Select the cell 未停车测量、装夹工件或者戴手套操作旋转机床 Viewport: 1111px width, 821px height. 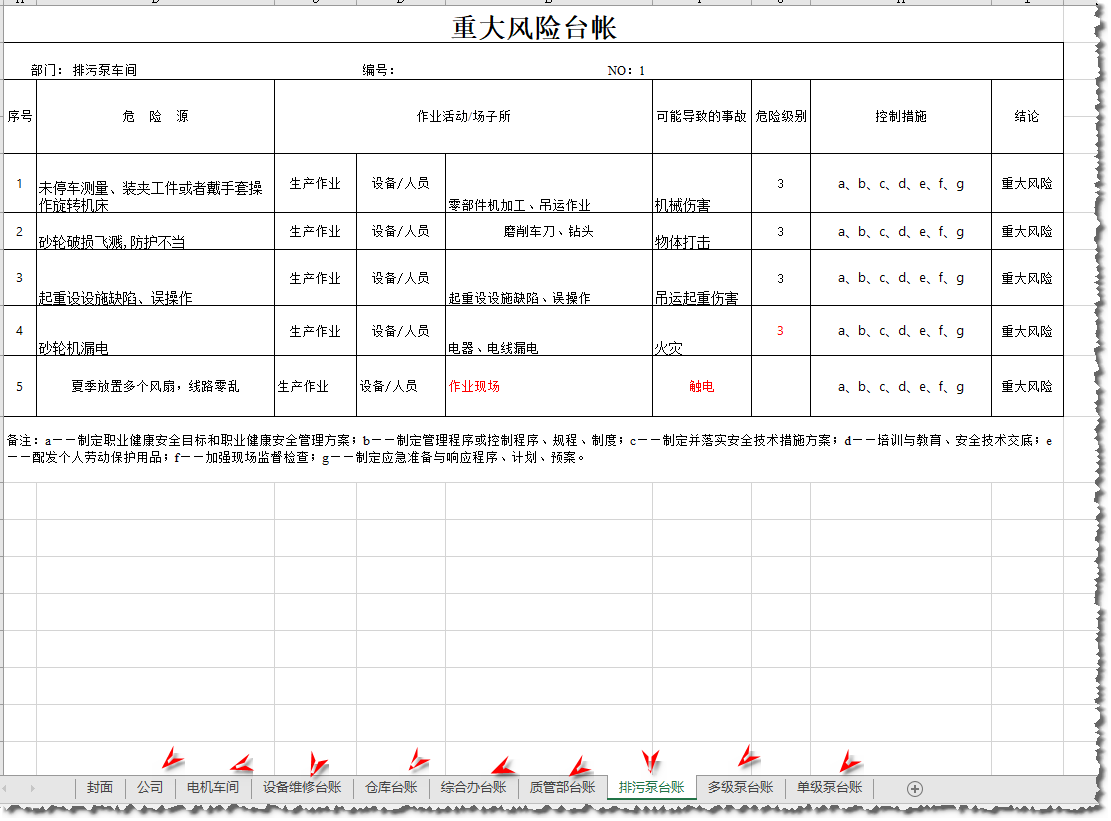(155, 183)
